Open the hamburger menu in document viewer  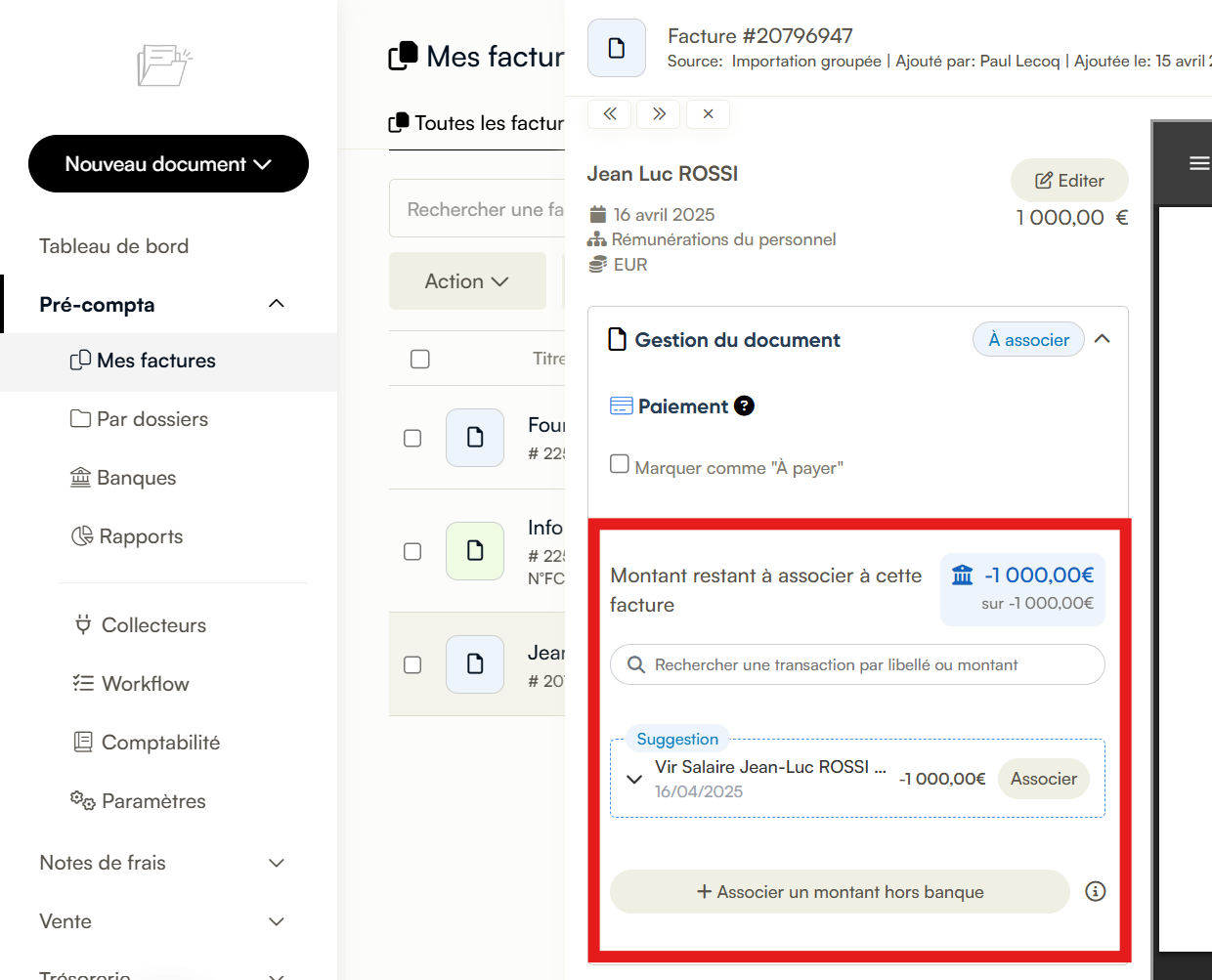[1199, 163]
